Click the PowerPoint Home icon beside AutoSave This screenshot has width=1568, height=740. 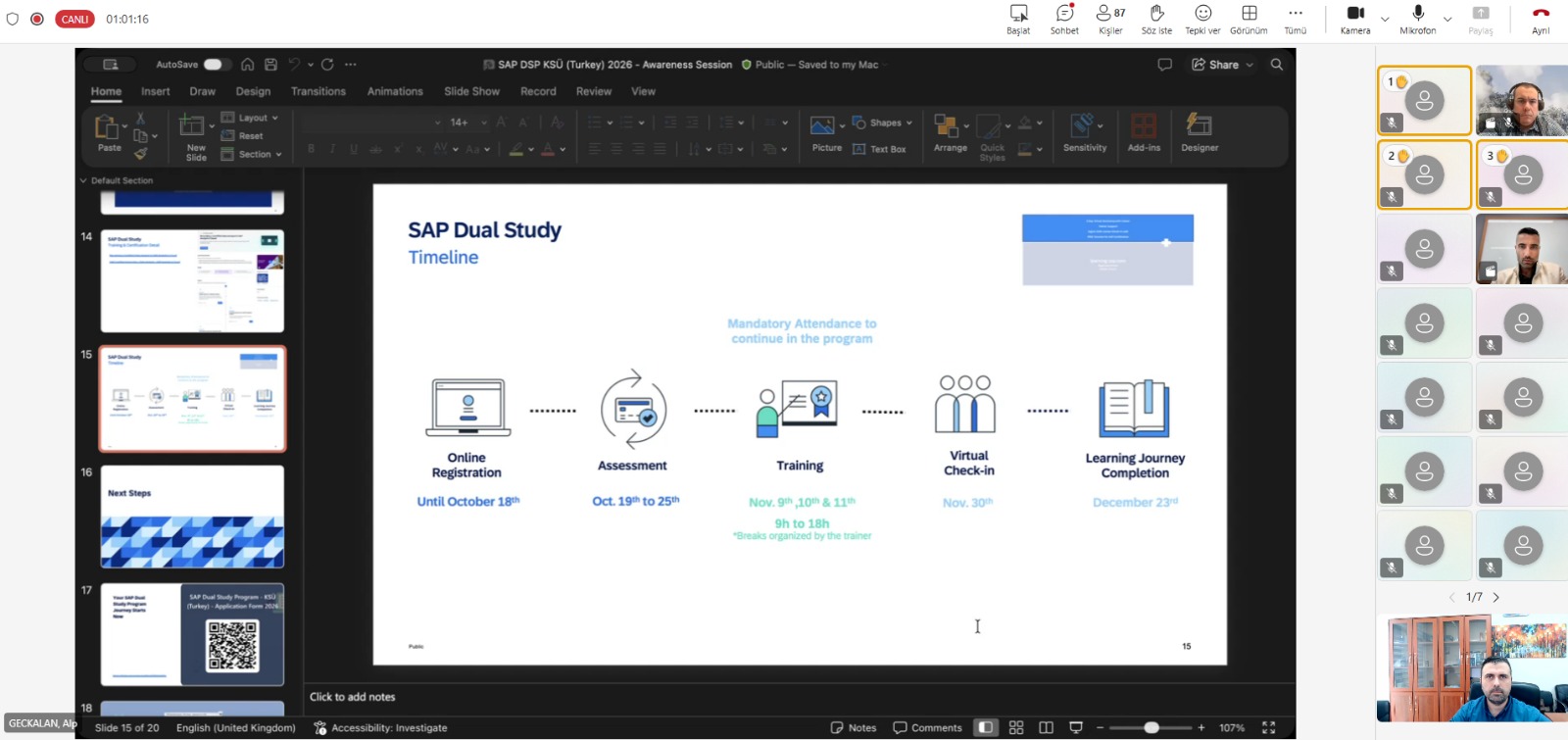pyautogui.click(x=248, y=65)
